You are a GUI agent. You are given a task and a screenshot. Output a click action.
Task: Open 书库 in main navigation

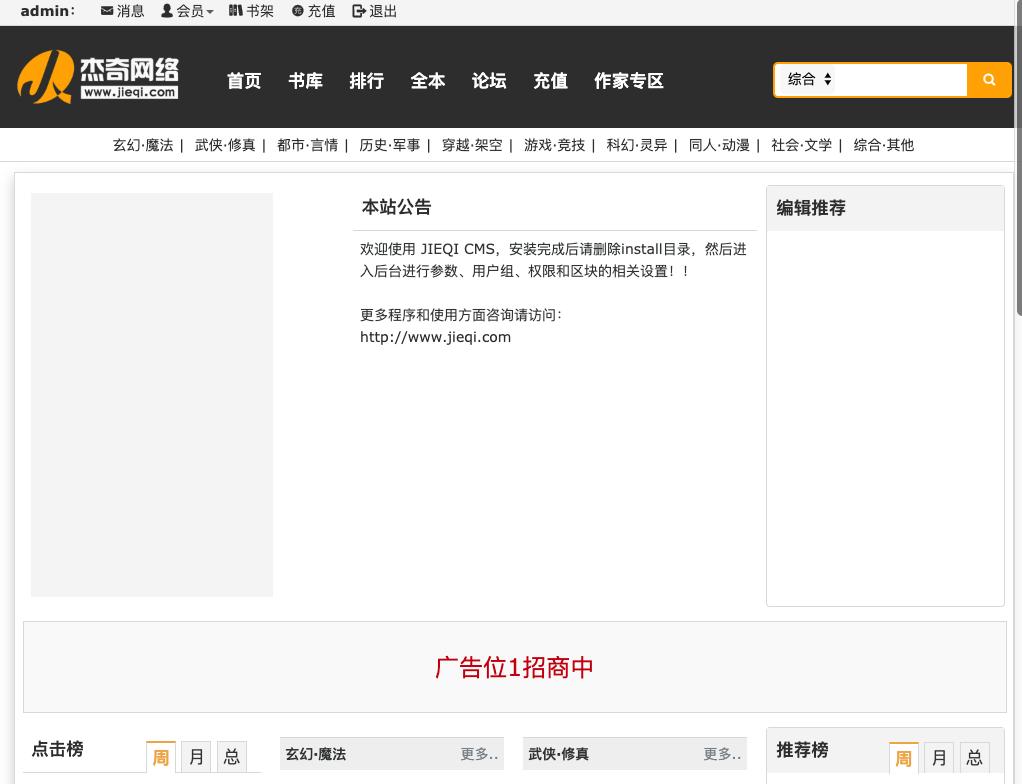pyautogui.click(x=306, y=81)
